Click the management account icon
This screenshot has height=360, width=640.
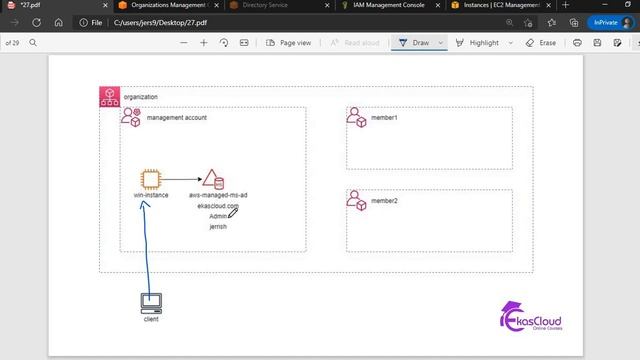pyautogui.click(x=131, y=117)
